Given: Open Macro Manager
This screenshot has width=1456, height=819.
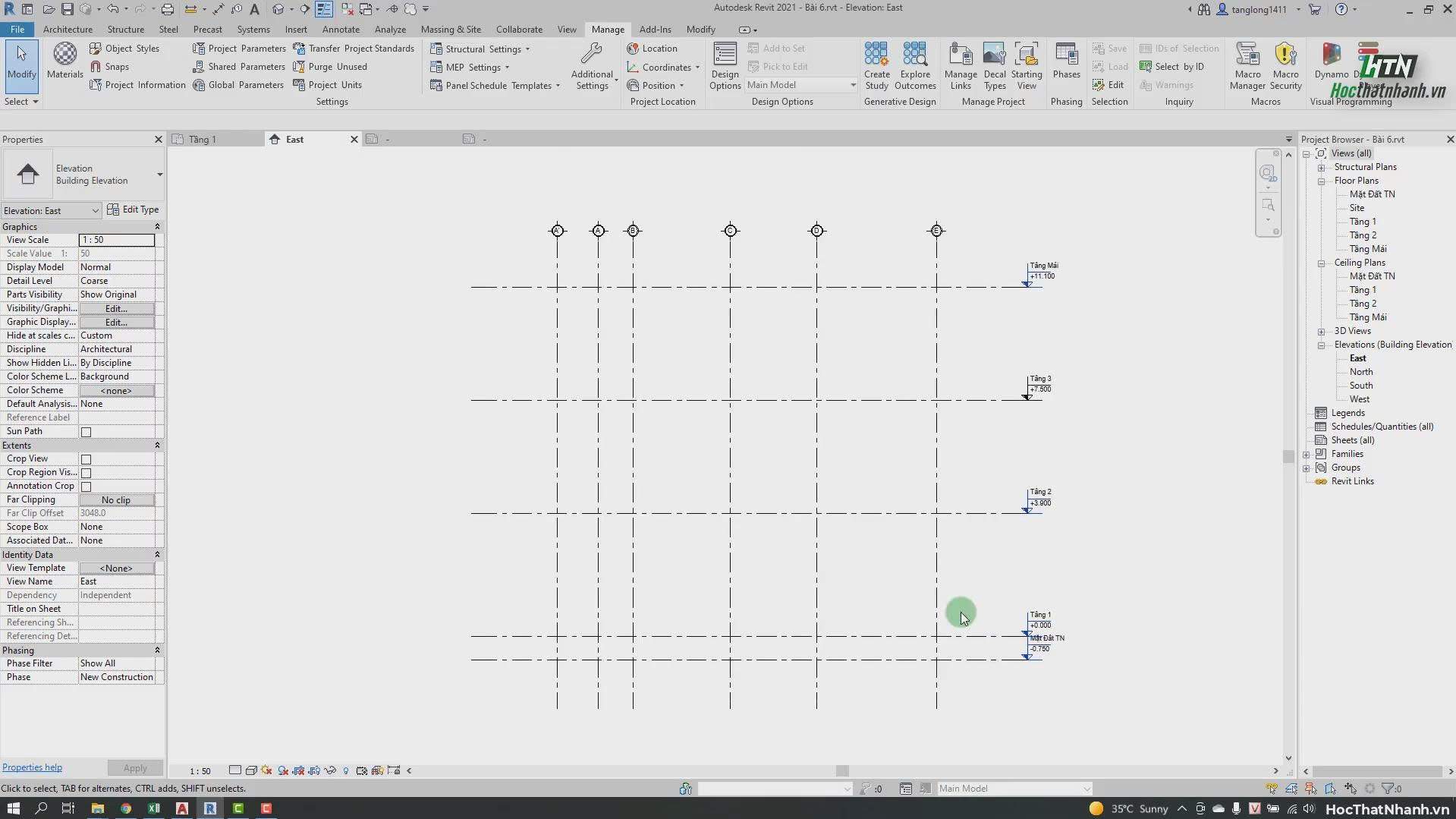Looking at the screenshot, I should click(1247, 67).
